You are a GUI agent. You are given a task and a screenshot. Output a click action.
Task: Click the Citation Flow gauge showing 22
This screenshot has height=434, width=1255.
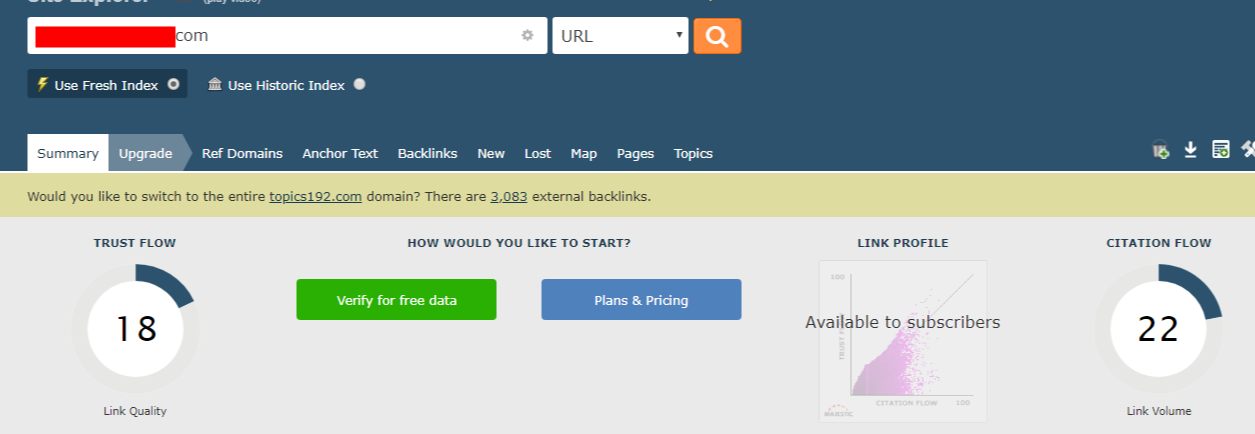coord(1158,328)
